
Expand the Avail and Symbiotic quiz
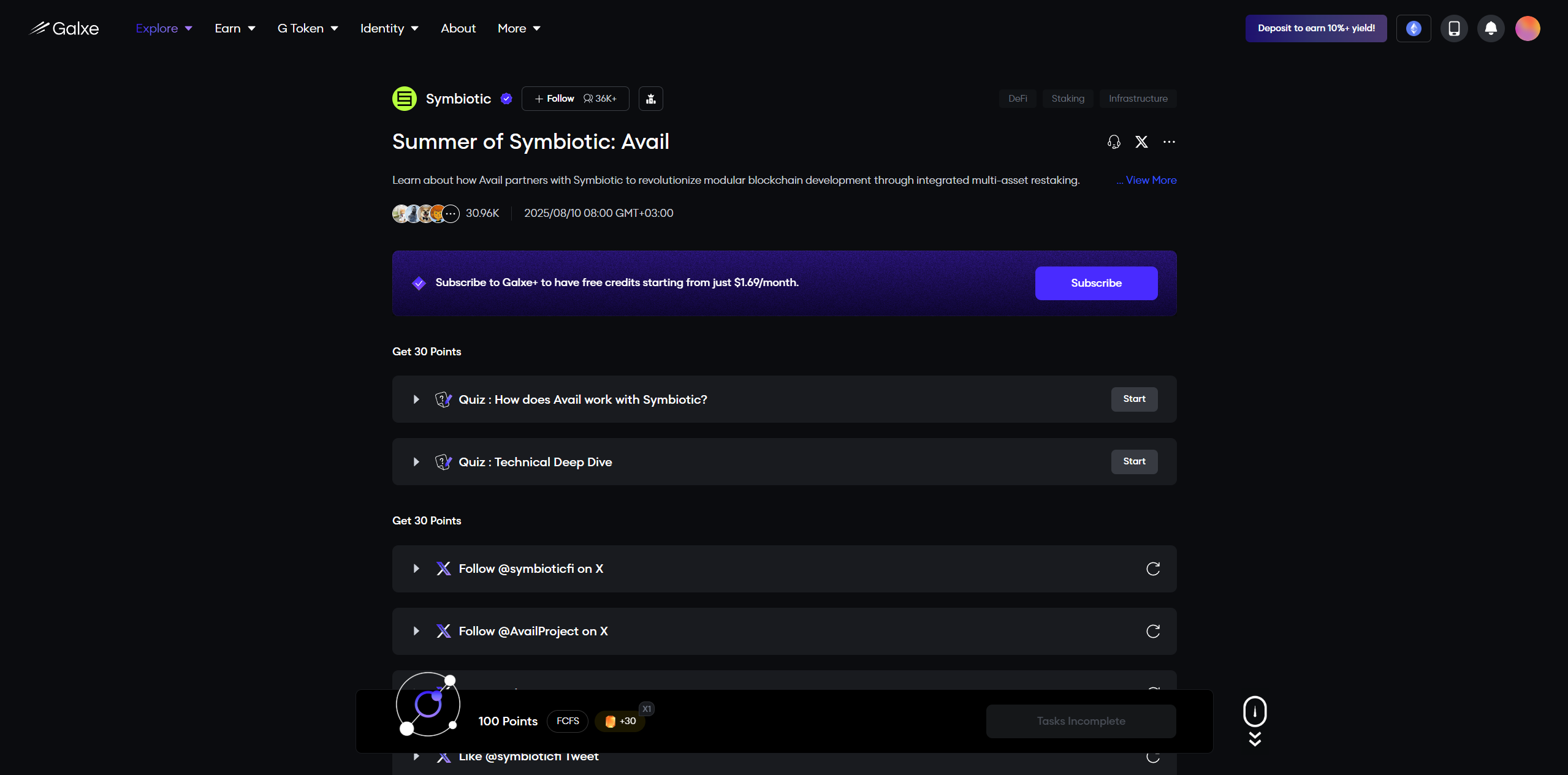coord(416,399)
